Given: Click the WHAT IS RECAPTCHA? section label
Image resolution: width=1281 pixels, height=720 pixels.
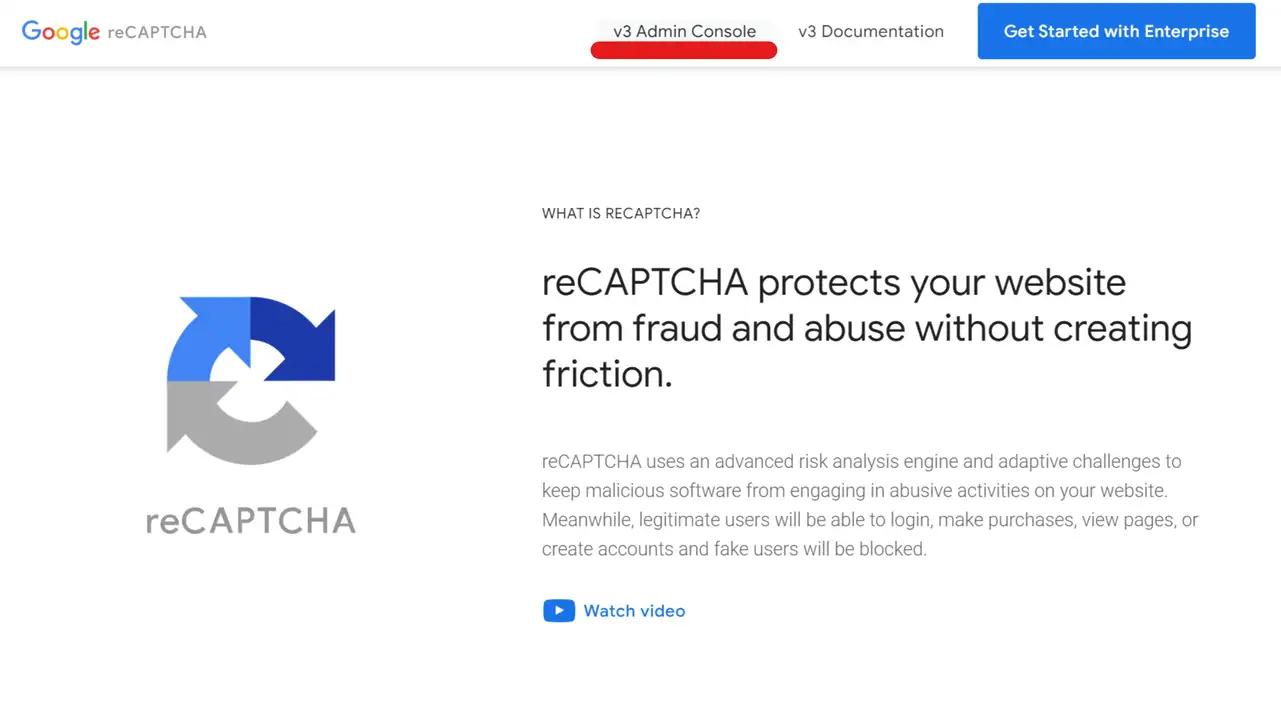Looking at the screenshot, I should [x=621, y=213].
